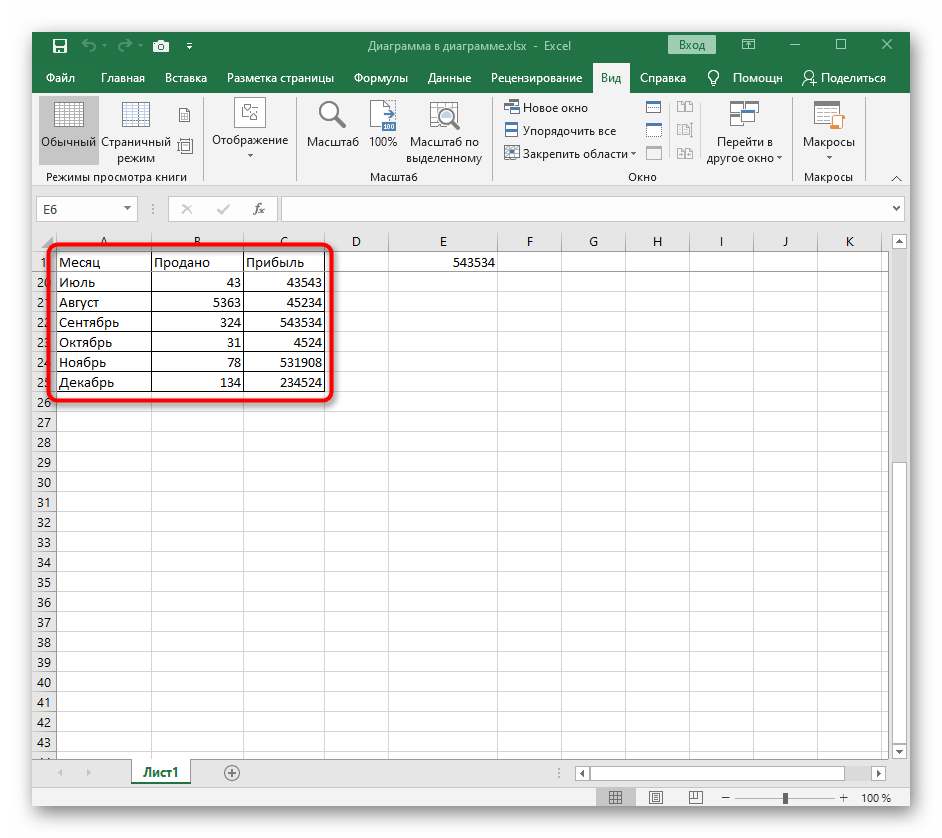Click the Hide window icon

coord(653,130)
